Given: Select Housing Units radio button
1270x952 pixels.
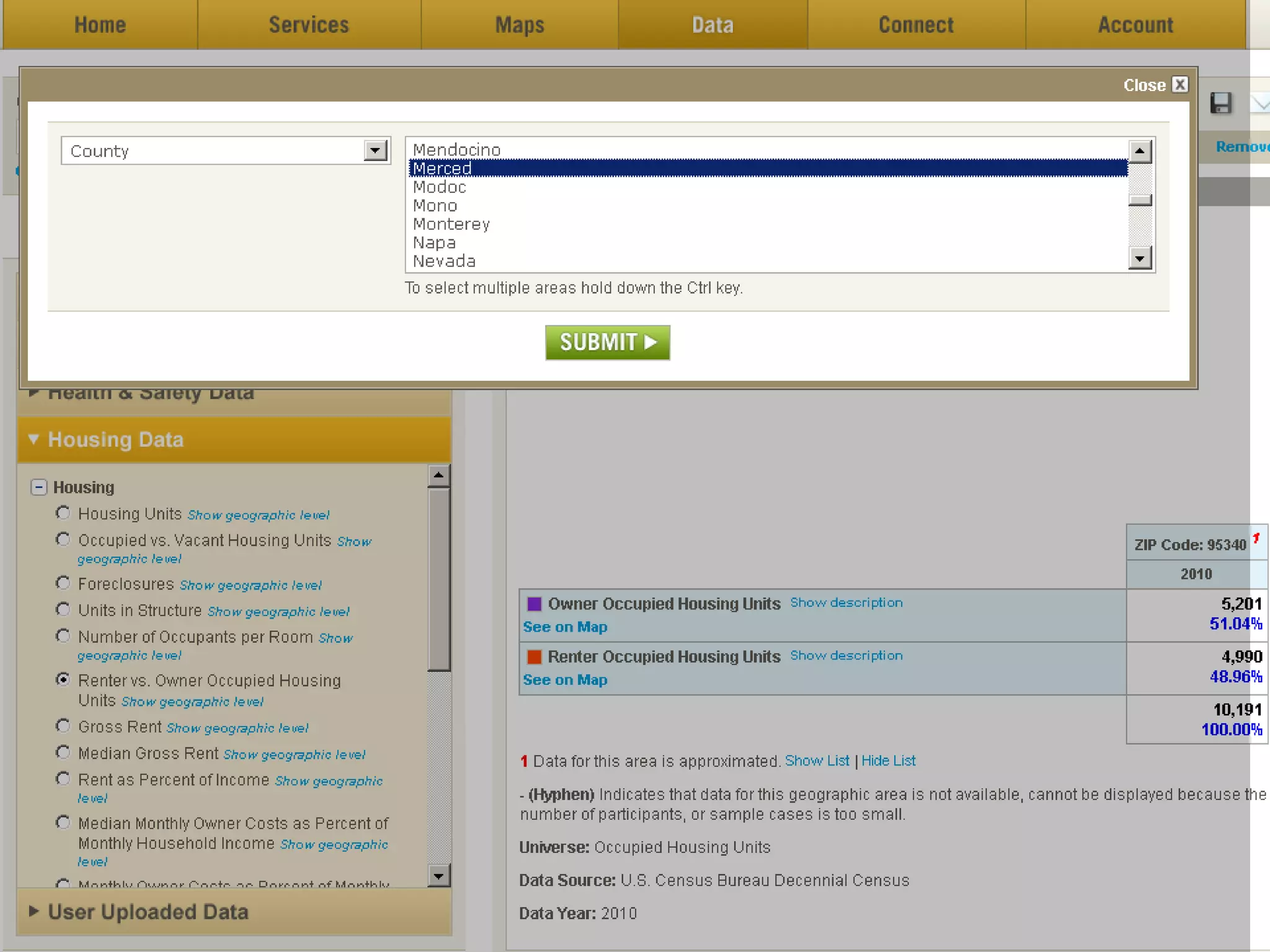Looking at the screenshot, I should coord(63,513).
